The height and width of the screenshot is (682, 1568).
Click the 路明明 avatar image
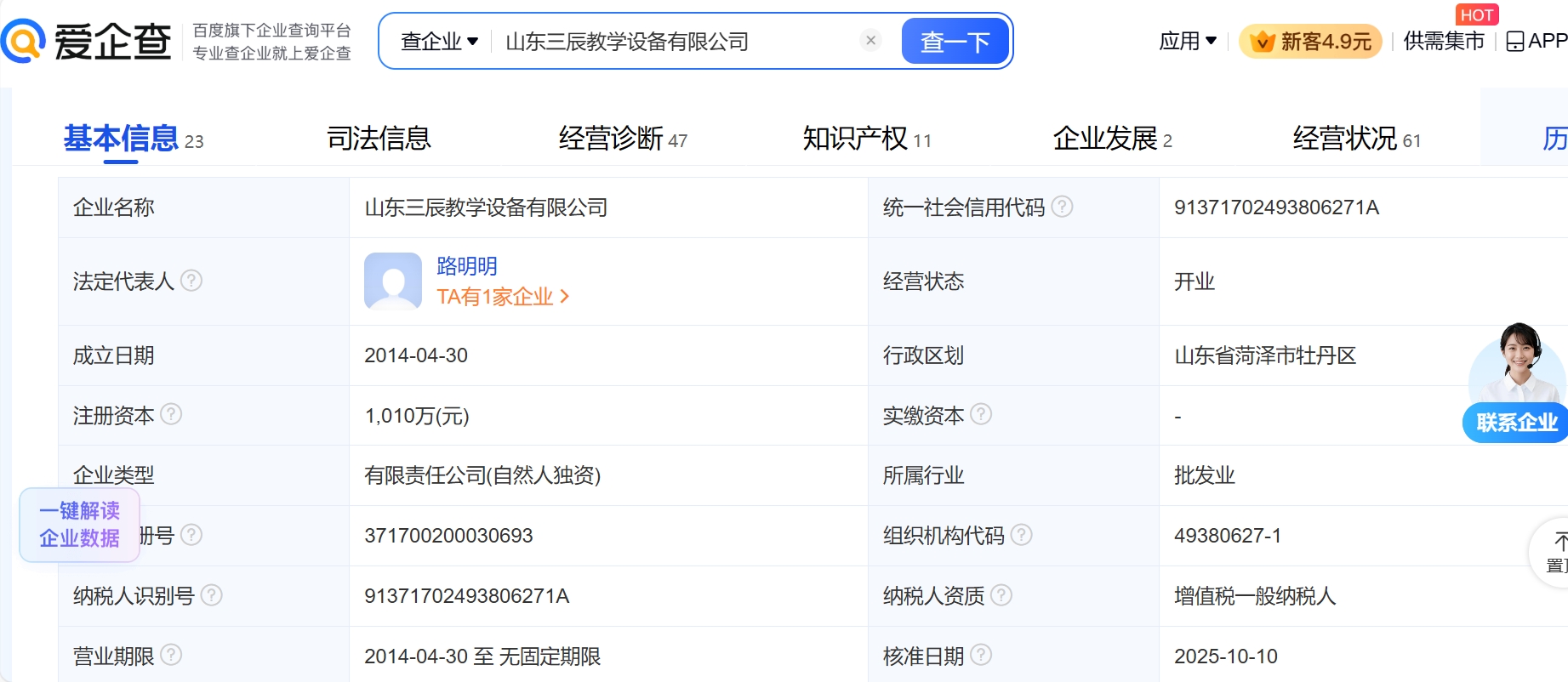click(392, 281)
